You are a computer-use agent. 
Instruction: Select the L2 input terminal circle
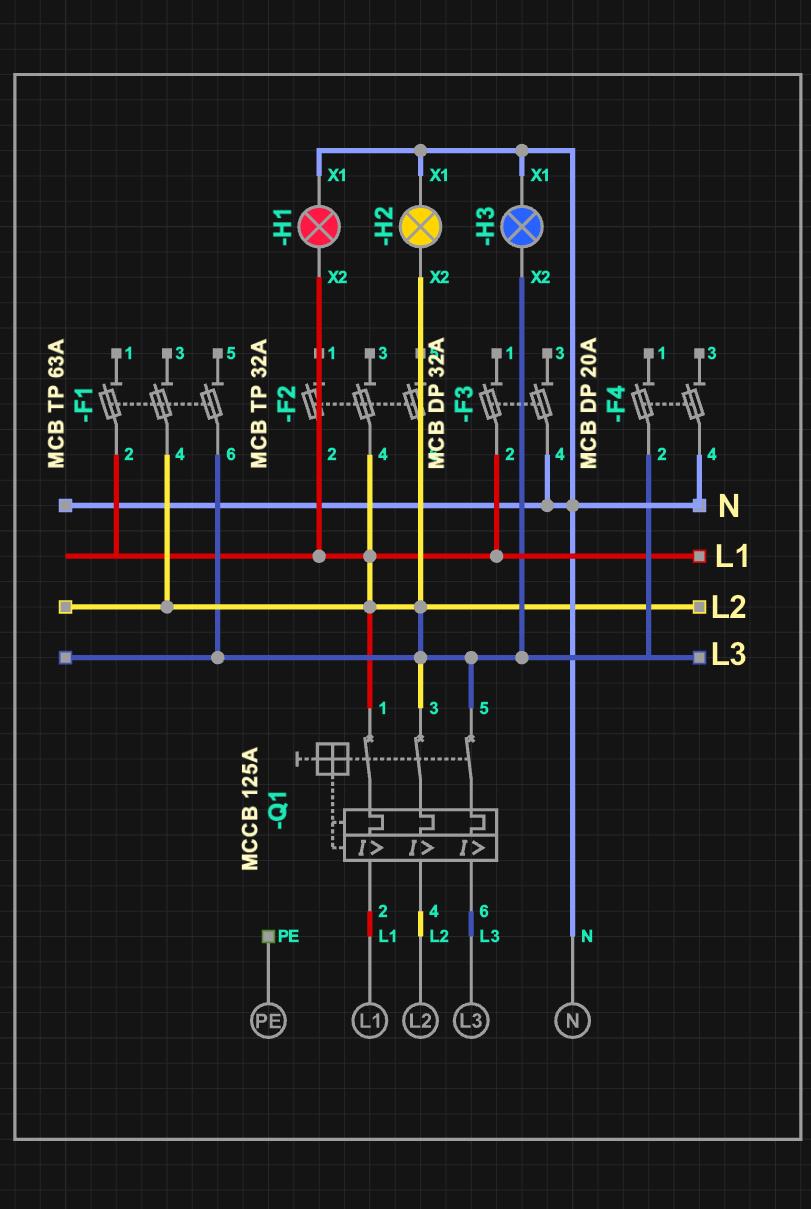[x=420, y=1020]
